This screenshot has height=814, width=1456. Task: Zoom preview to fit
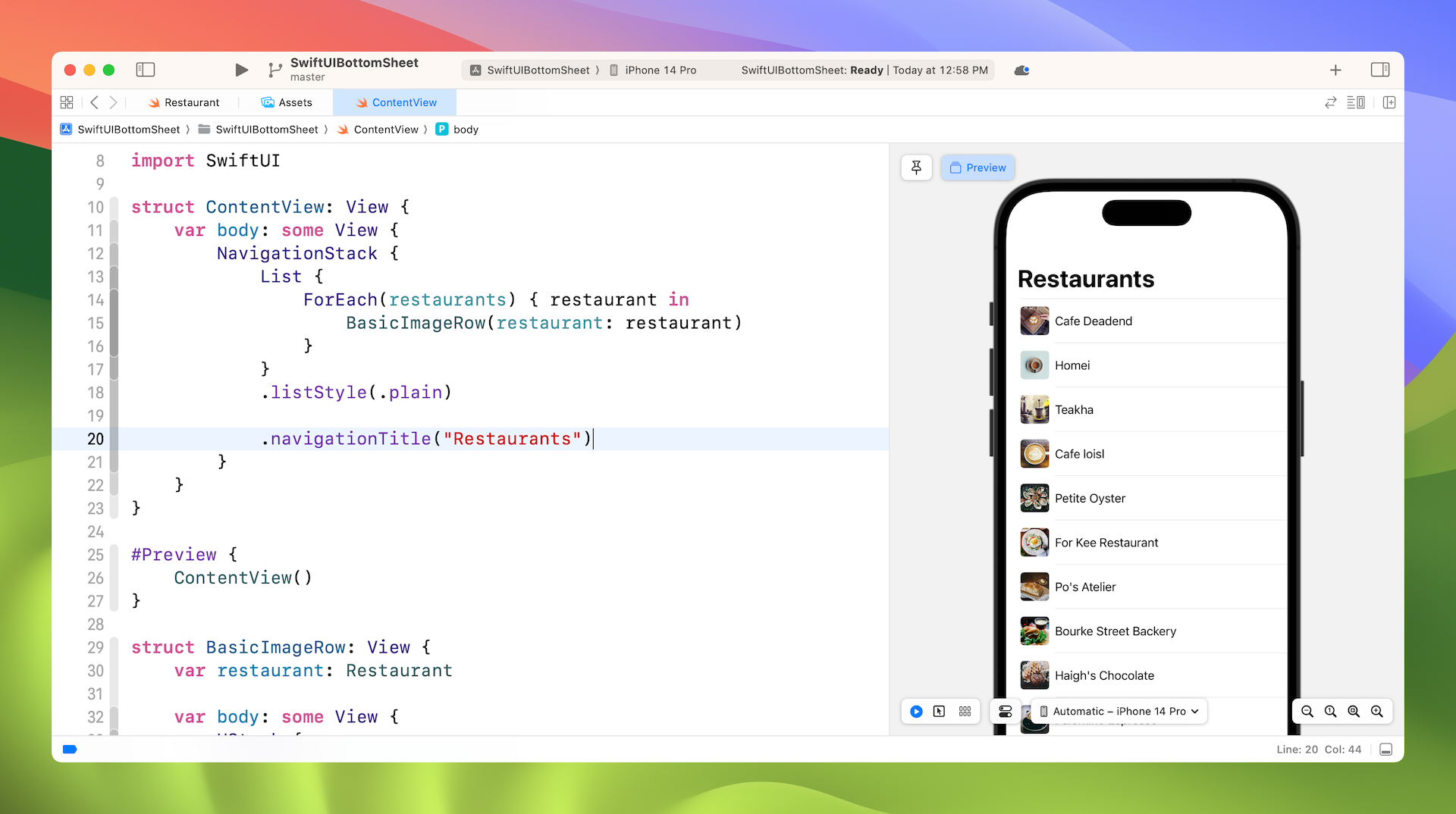pos(1354,712)
